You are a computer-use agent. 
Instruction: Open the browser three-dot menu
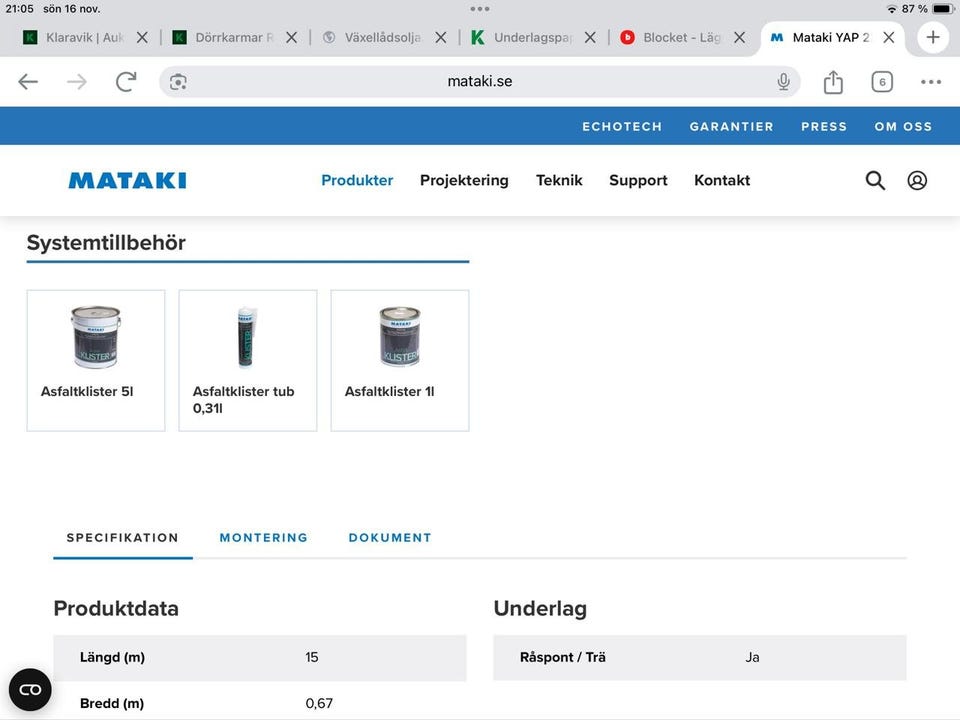[931, 81]
